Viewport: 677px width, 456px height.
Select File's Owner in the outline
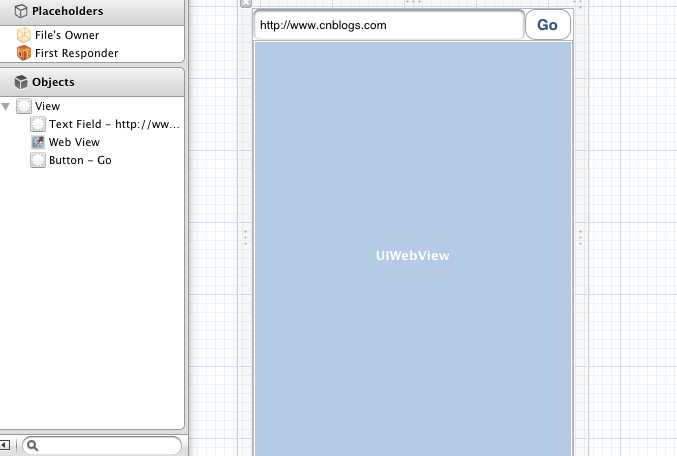click(67, 35)
